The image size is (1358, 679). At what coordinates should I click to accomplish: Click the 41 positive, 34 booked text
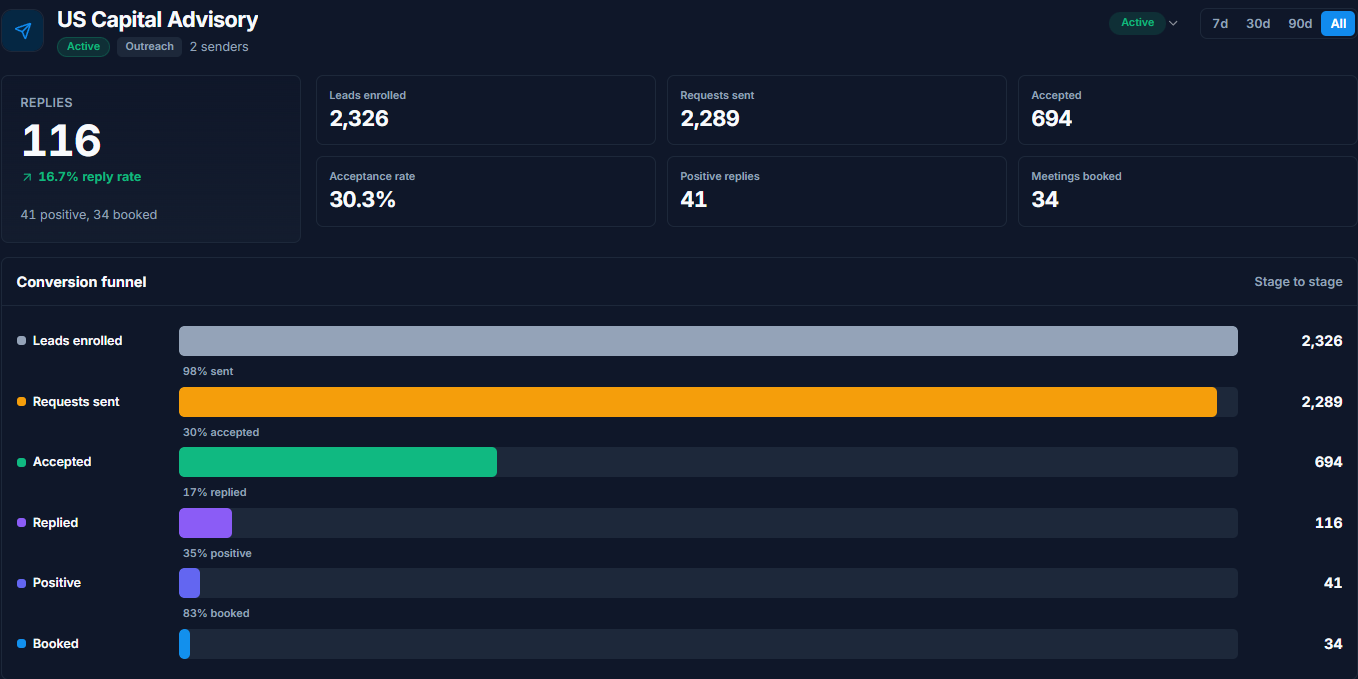coord(89,215)
